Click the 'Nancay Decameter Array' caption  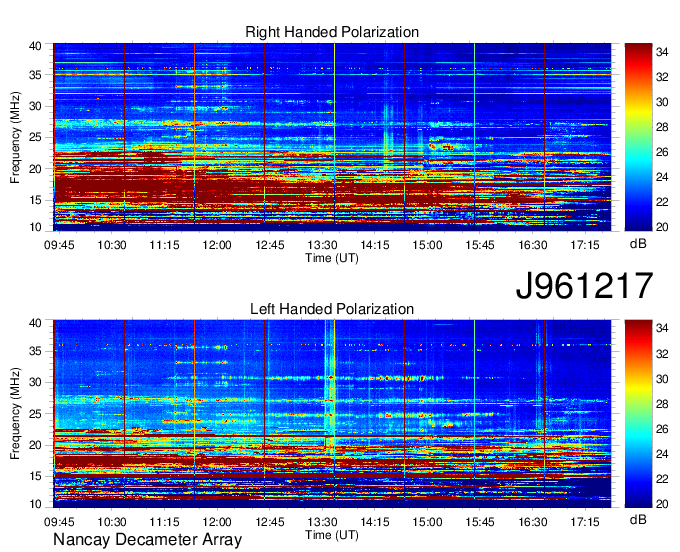click(147, 540)
